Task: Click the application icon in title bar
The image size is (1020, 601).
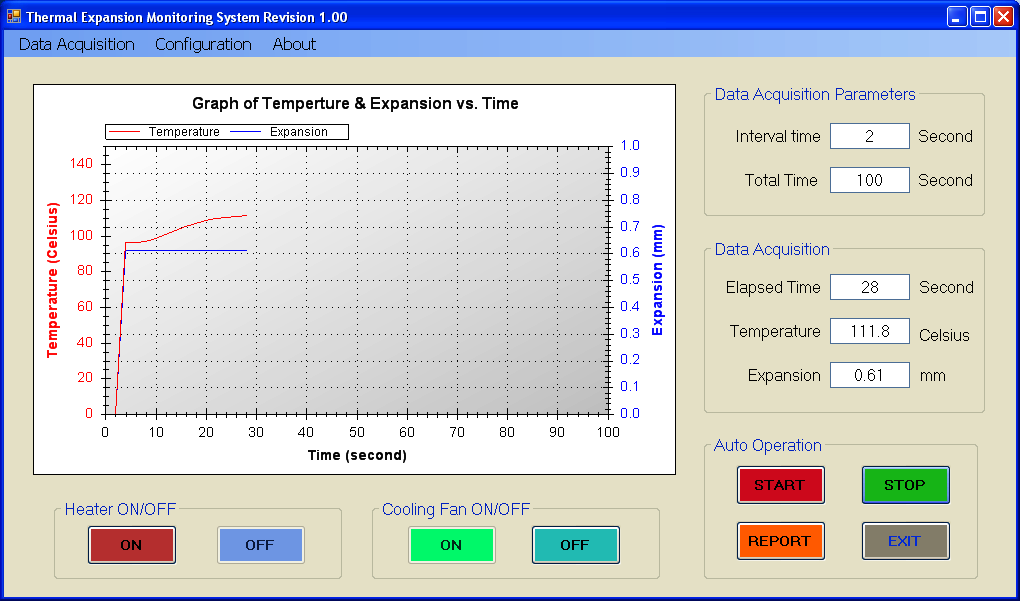Action: pyautogui.click(x=14, y=17)
